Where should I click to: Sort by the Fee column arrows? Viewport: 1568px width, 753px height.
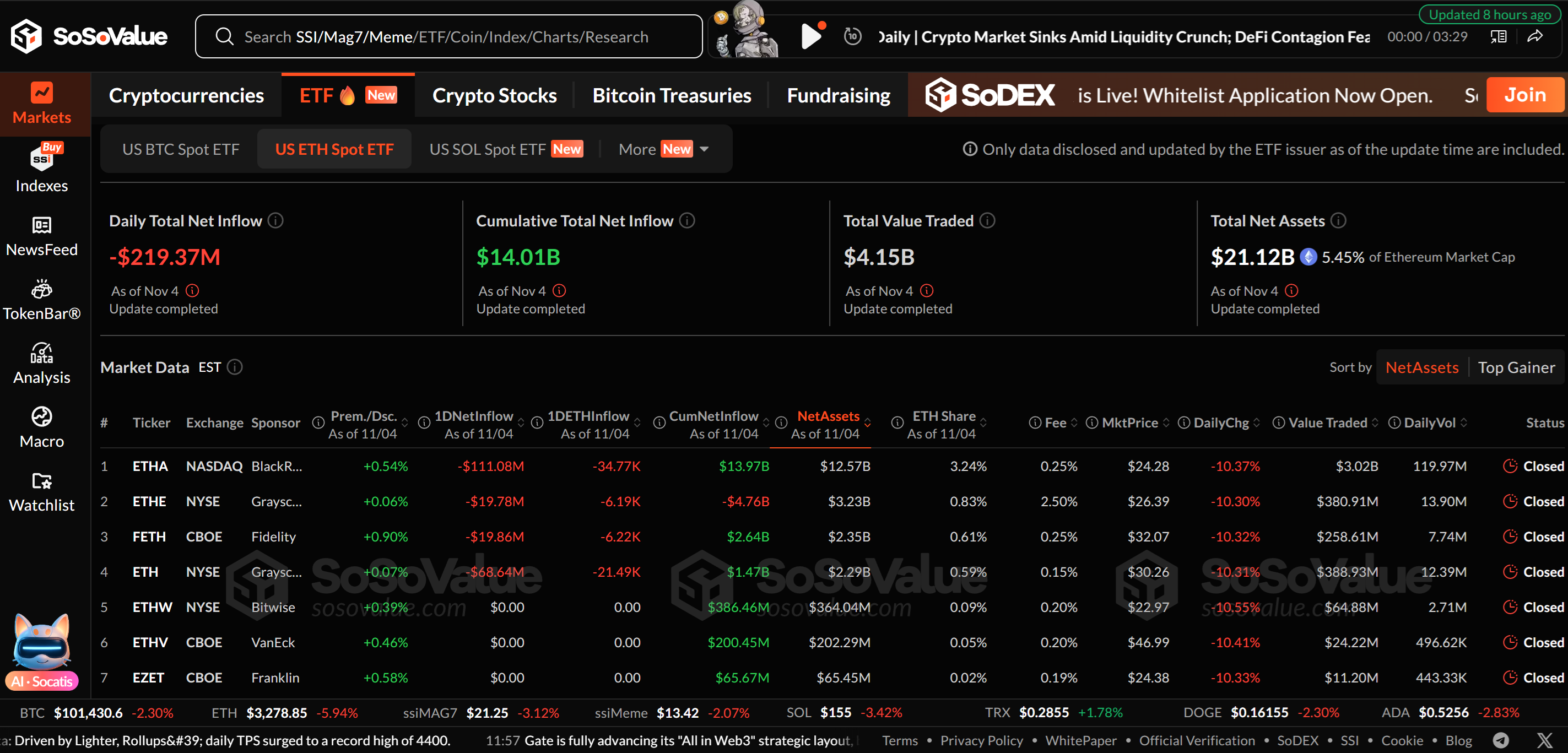pyautogui.click(x=1074, y=423)
